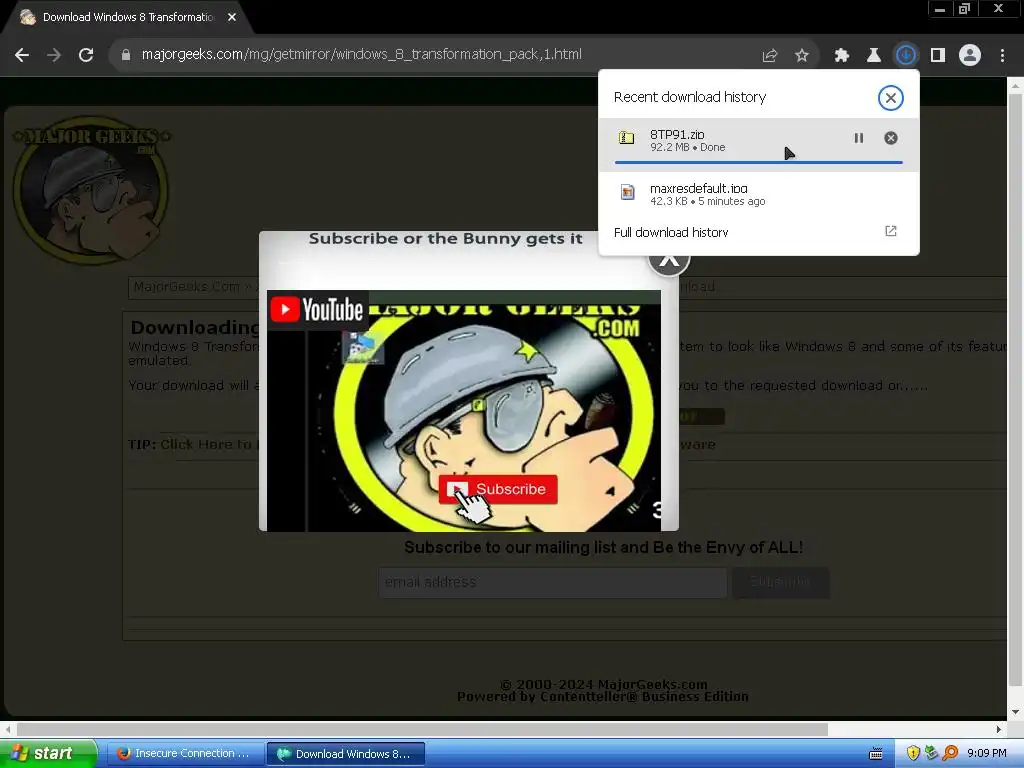The image size is (1024, 768).
Task: Click the 9:09 PM system clock
Action: (987, 754)
